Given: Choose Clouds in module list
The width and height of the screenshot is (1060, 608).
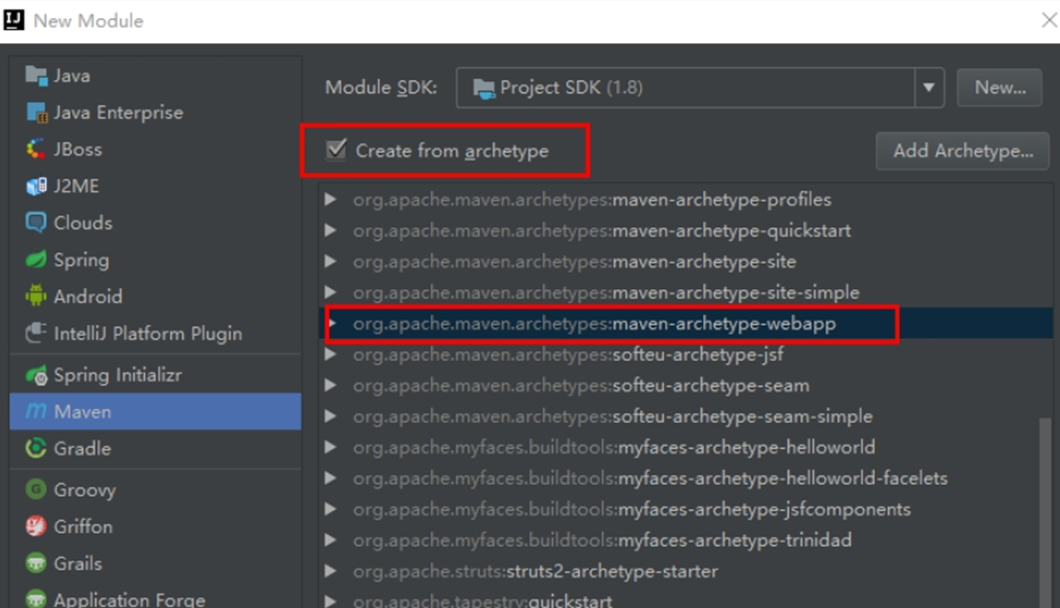Looking at the screenshot, I should [x=155, y=223].
